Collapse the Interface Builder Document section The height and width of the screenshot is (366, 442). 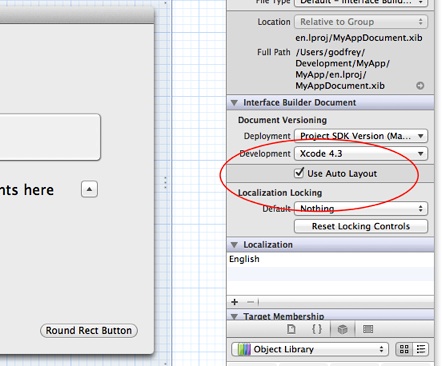click(234, 103)
